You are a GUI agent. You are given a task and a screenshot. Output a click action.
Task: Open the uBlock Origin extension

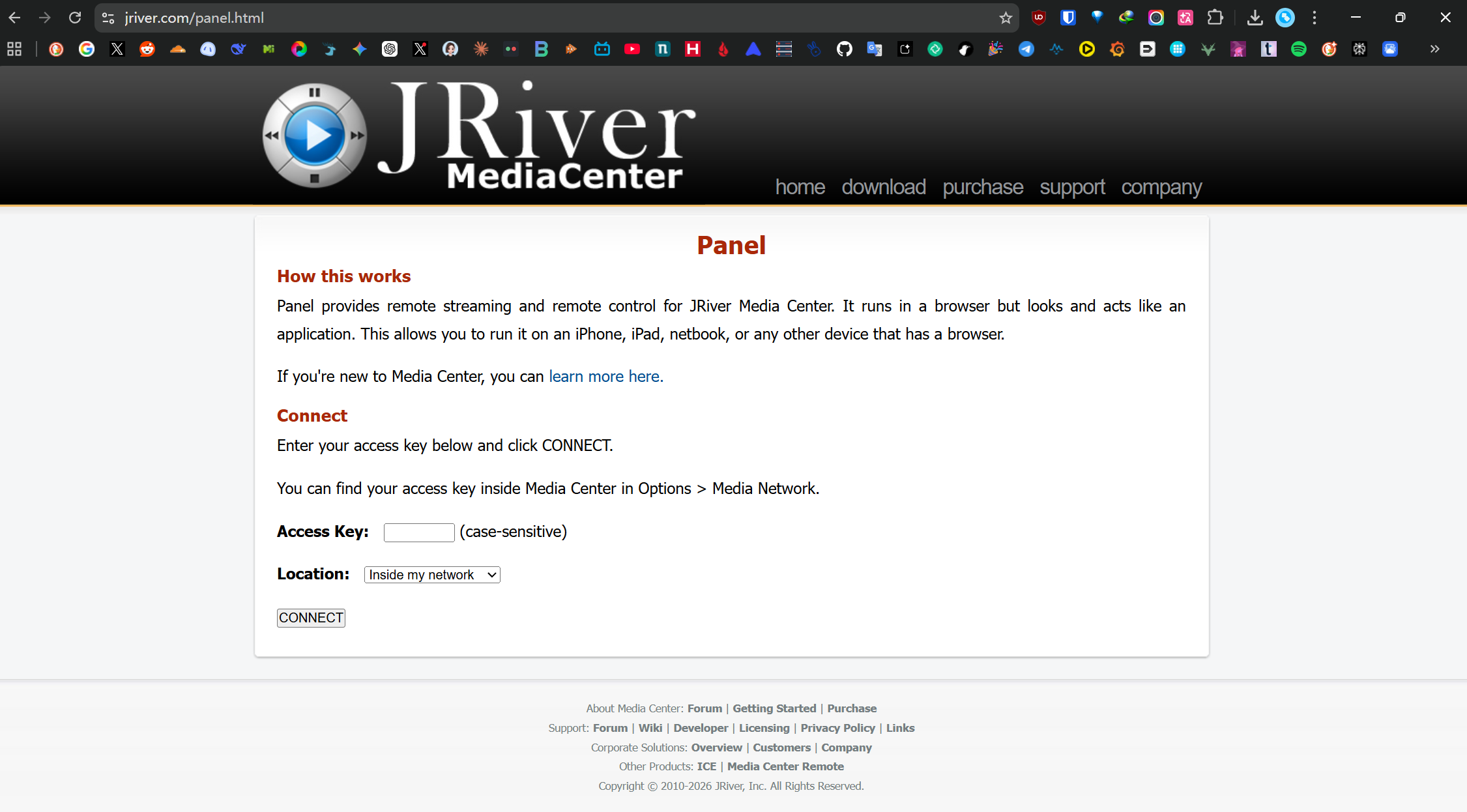[x=1039, y=18]
